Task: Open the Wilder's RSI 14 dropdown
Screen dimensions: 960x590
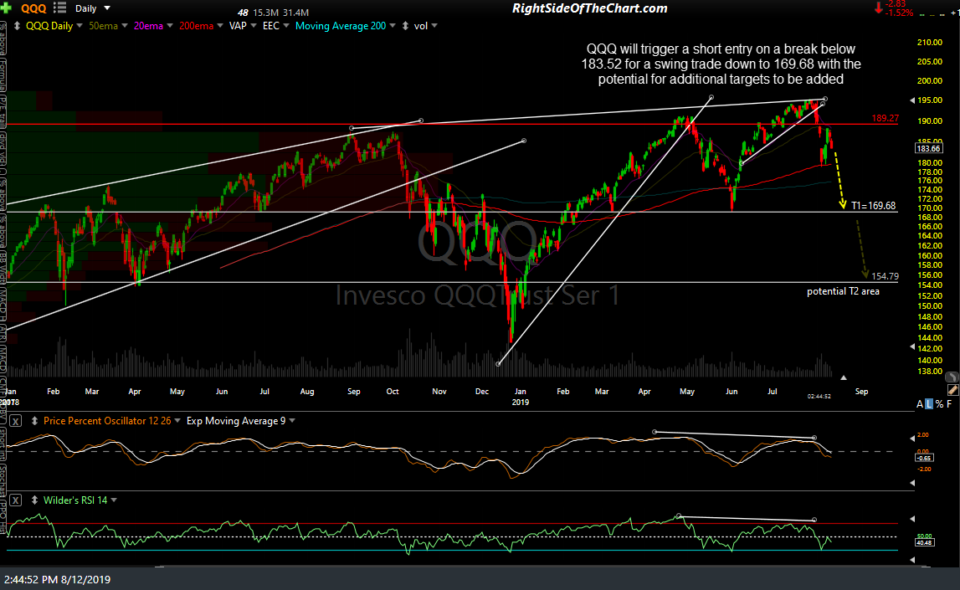Action: pos(113,499)
